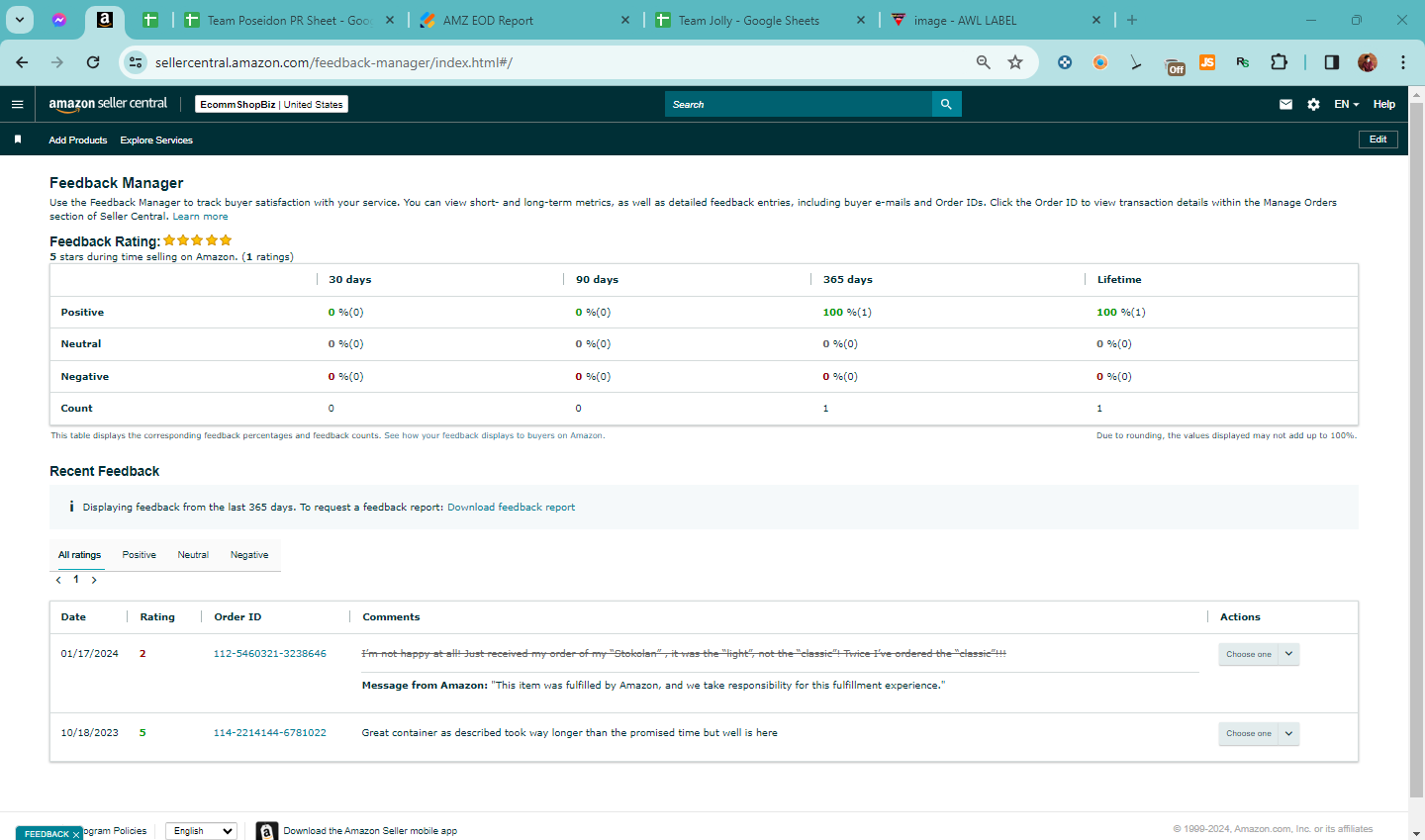
Task: Click the date 01/17/2024 in the feedback table
Action: (89, 654)
